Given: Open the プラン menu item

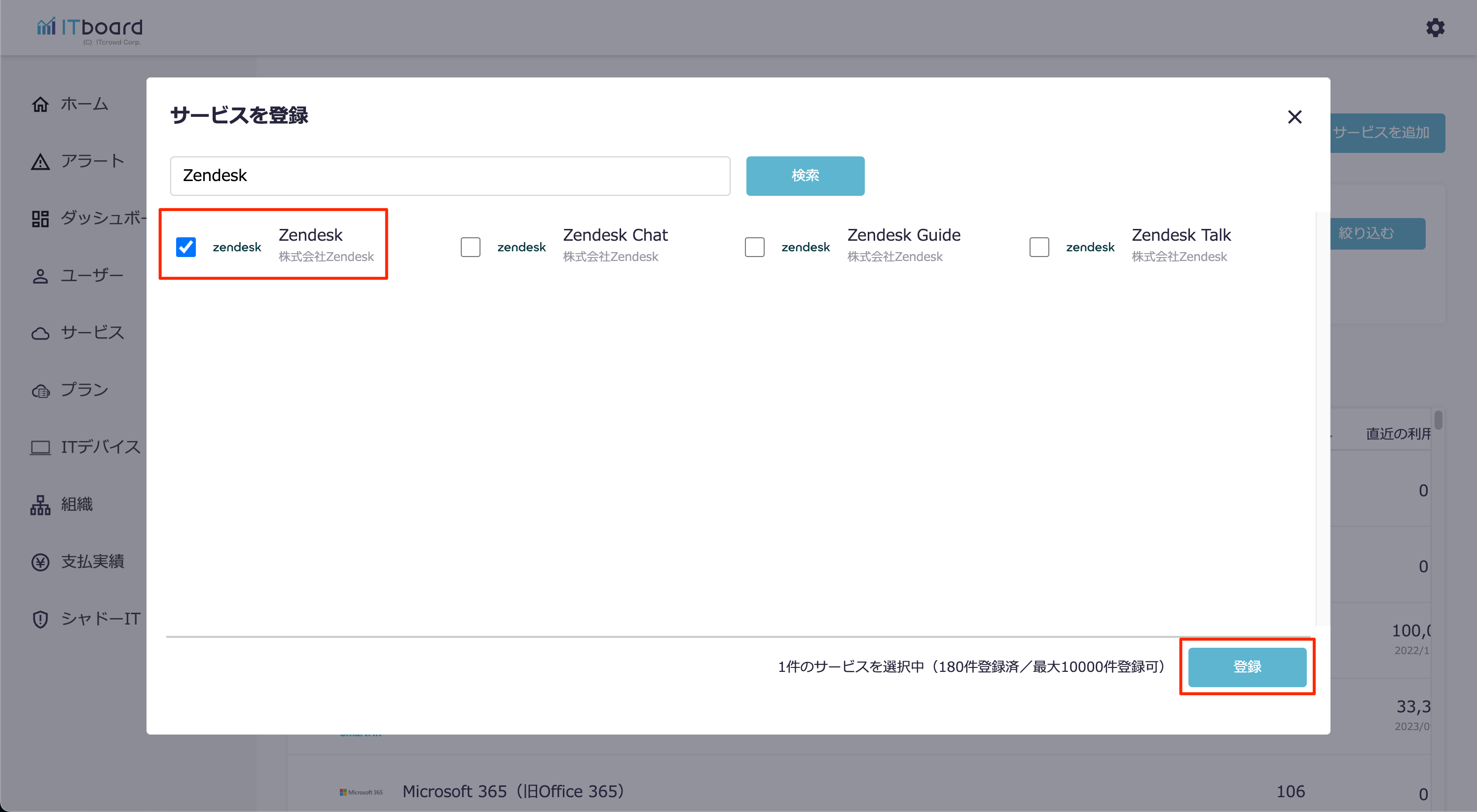Looking at the screenshot, I should (84, 390).
